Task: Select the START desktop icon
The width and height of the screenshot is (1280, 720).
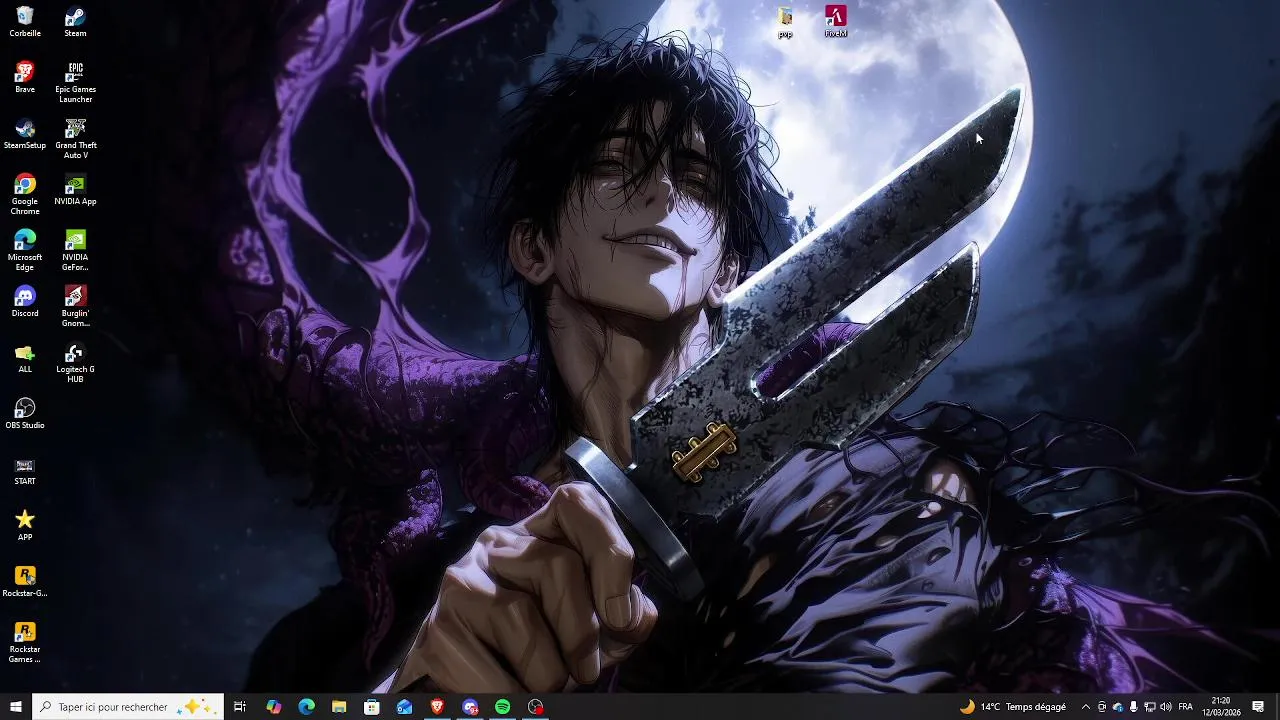Action: tap(25, 470)
